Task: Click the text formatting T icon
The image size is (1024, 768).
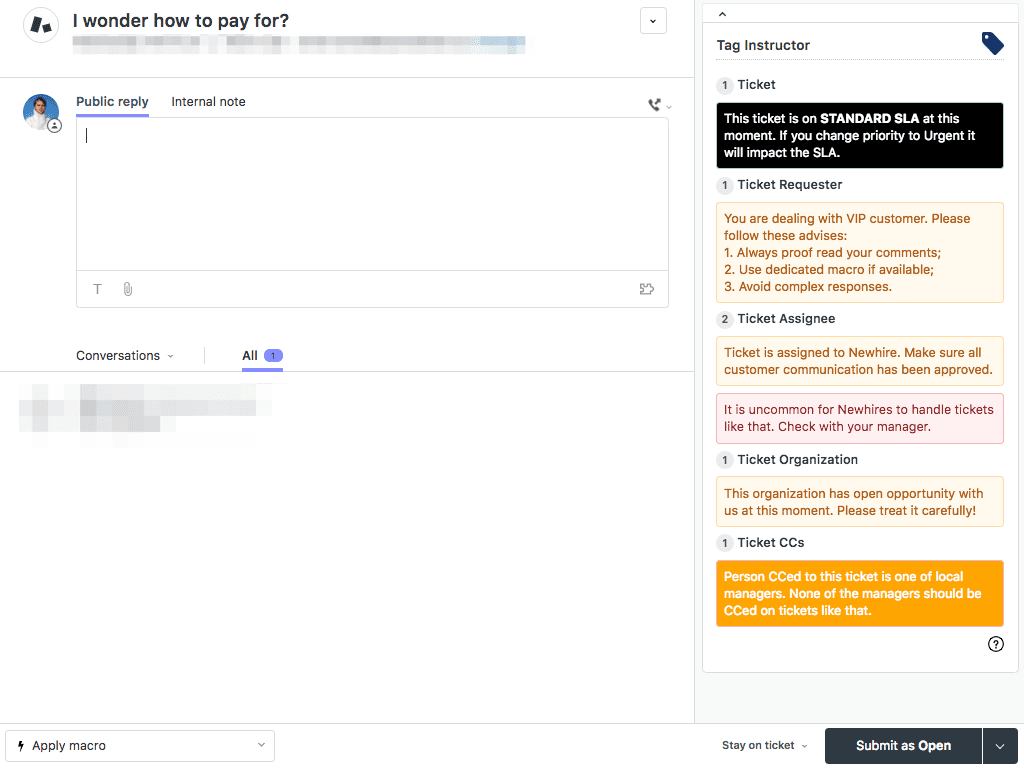Action: (x=98, y=289)
